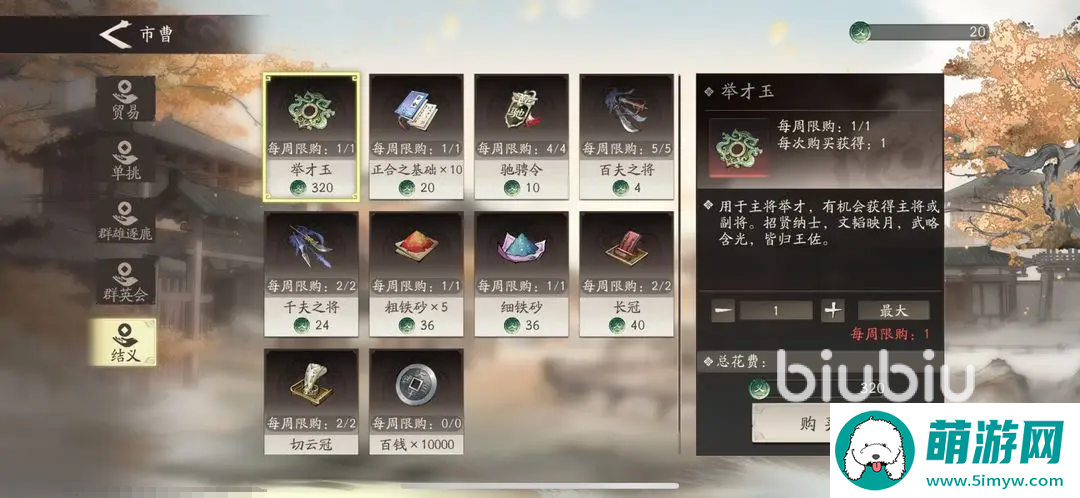Screen dimensions: 1080x498
Task: Switch to the 单挑 tab
Action: click(125, 160)
